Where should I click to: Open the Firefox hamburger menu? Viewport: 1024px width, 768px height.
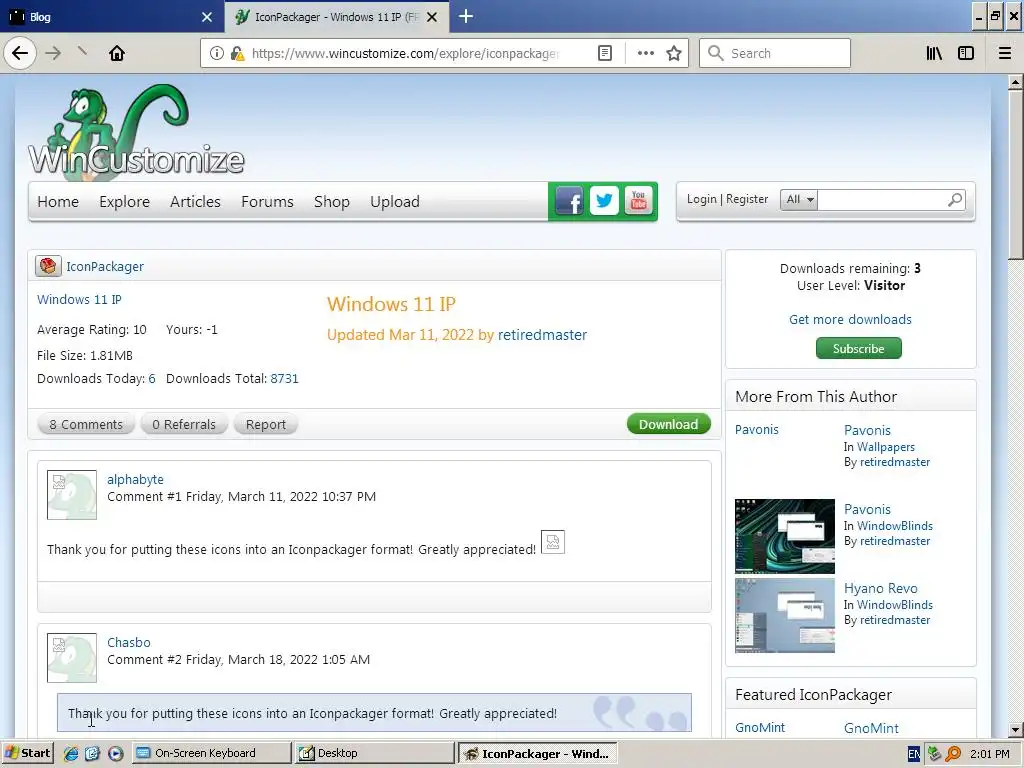tap(1005, 54)
